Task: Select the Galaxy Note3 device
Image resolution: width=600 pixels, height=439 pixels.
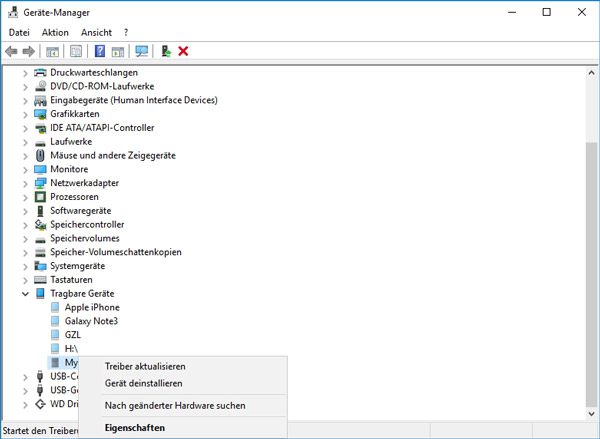Action: pos(91,321)
